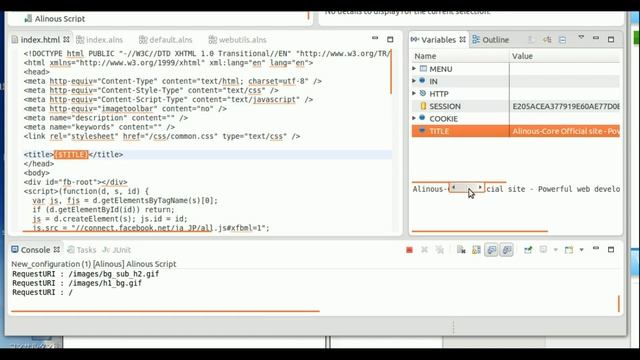This screenshot has width=640, height=360.
Task: Maximize the Variables view
Action: pos(611,39)
